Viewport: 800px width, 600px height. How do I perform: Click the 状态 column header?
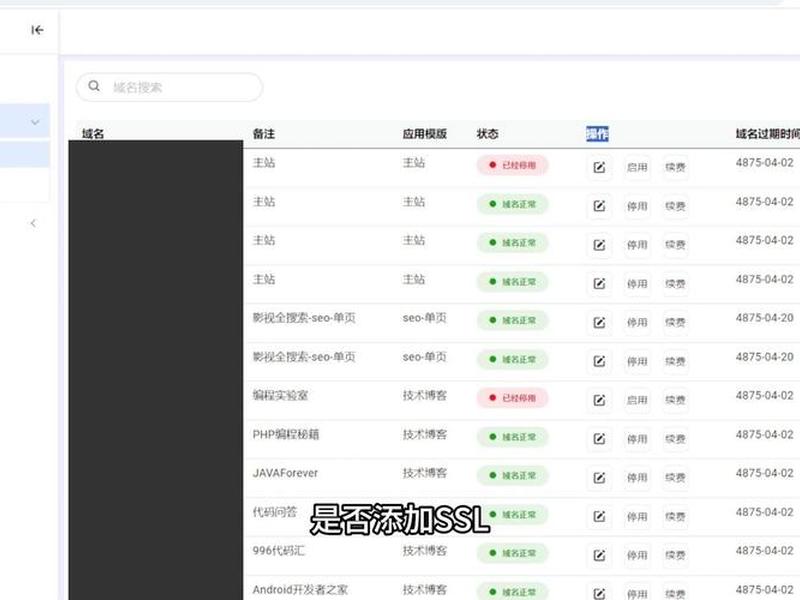pyautogui.click(x=487, y=134)
